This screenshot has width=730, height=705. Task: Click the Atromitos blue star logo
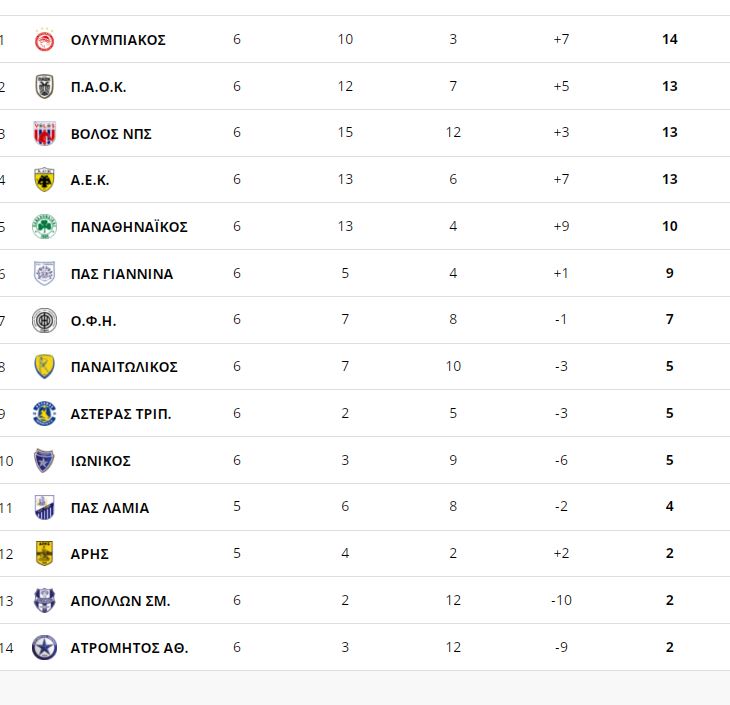point(44,648)
